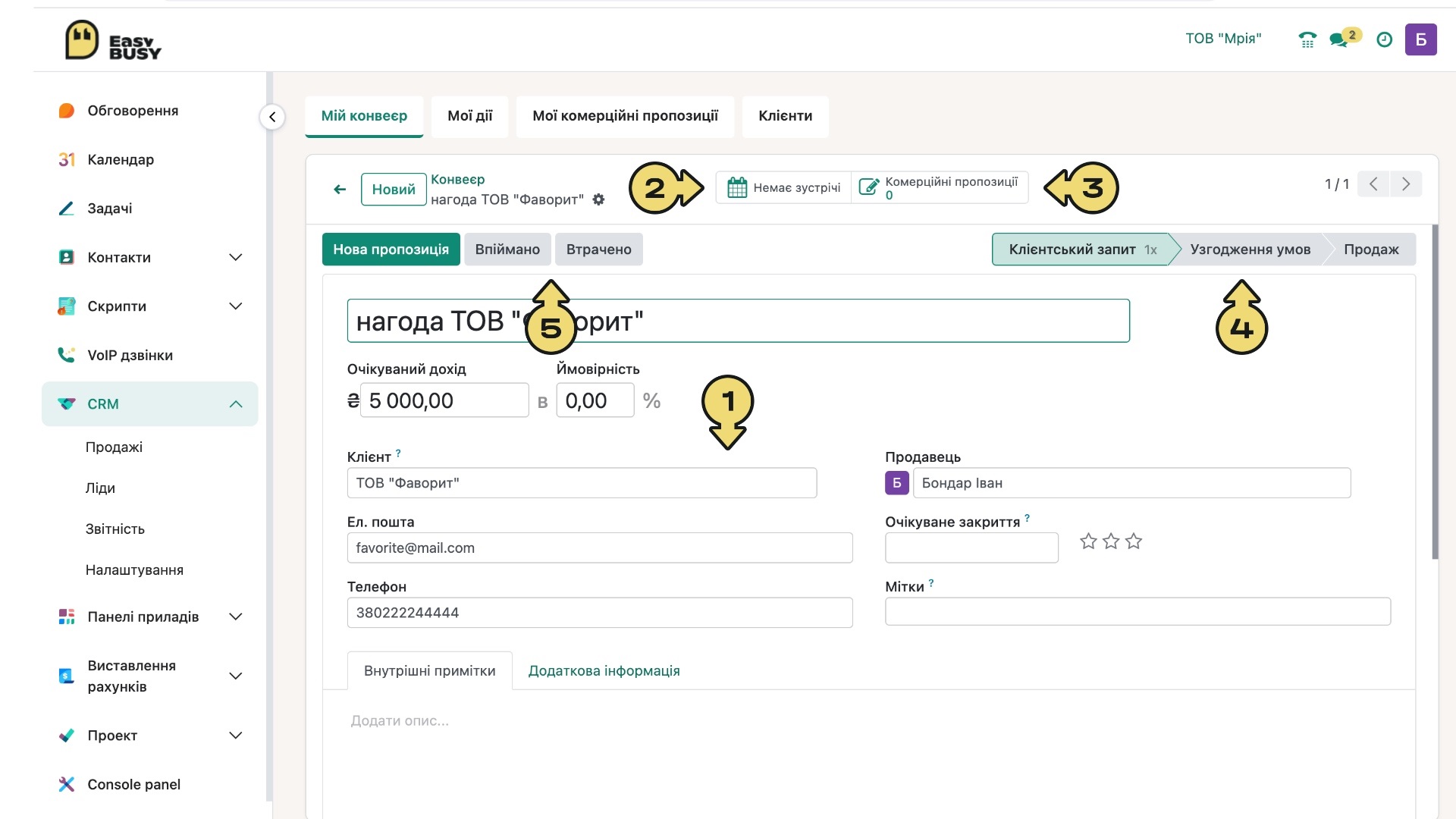1456x819 pixels.
Task: Select the CRM section in the sidebar
Action: 150,404
